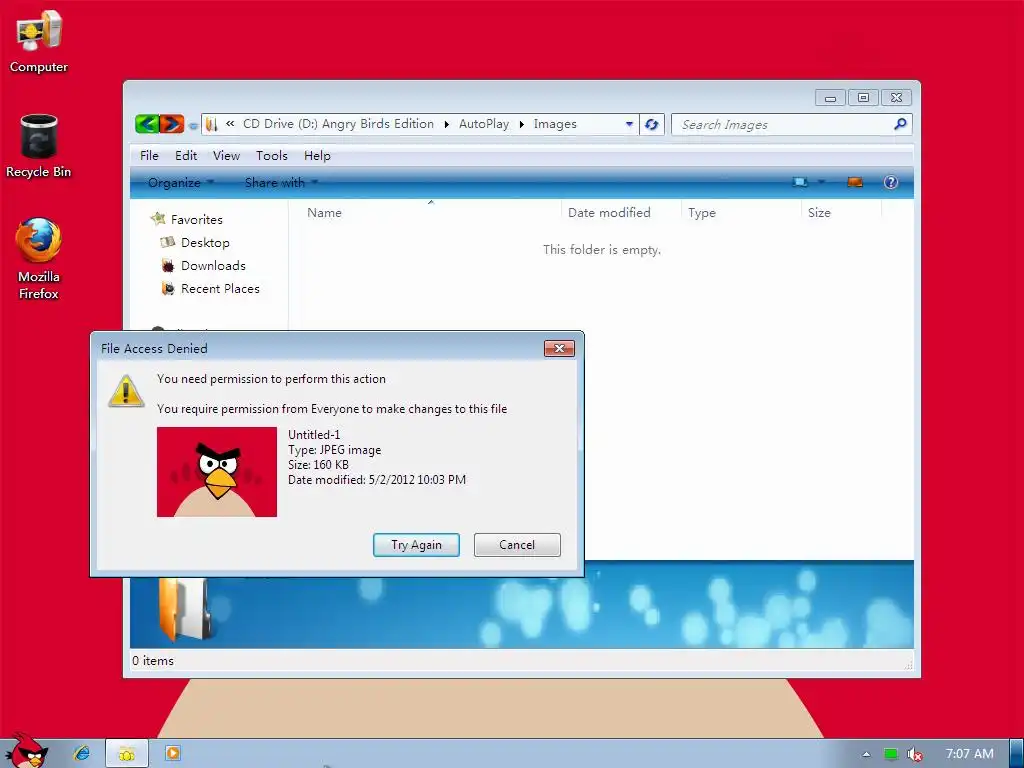Image resolution: width=1024 pixels, height=768 pixels.
Task: Click the double chevron before CD Drive
Action: click(231, 123)
